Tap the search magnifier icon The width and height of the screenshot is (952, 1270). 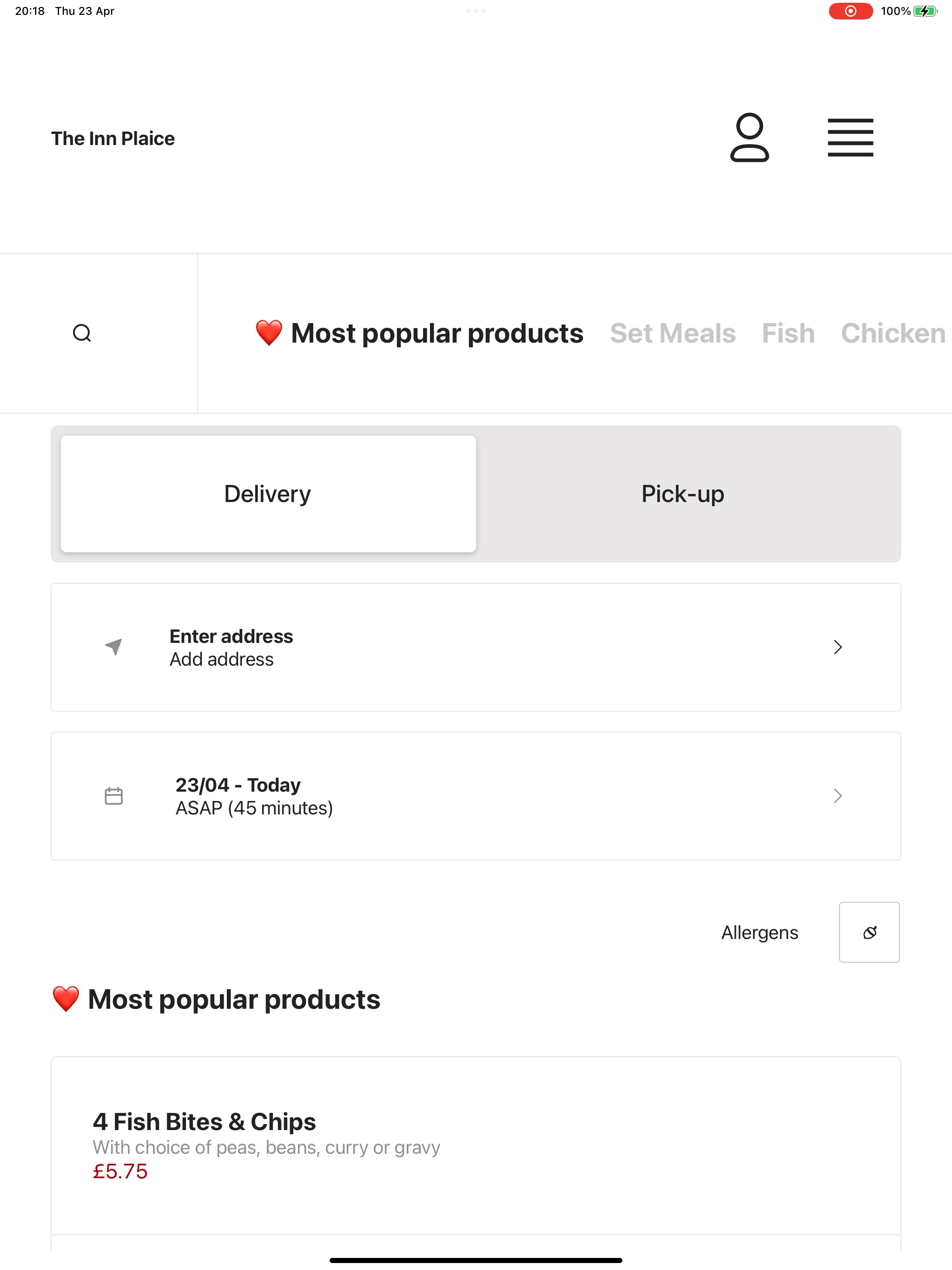click(82, 333)
